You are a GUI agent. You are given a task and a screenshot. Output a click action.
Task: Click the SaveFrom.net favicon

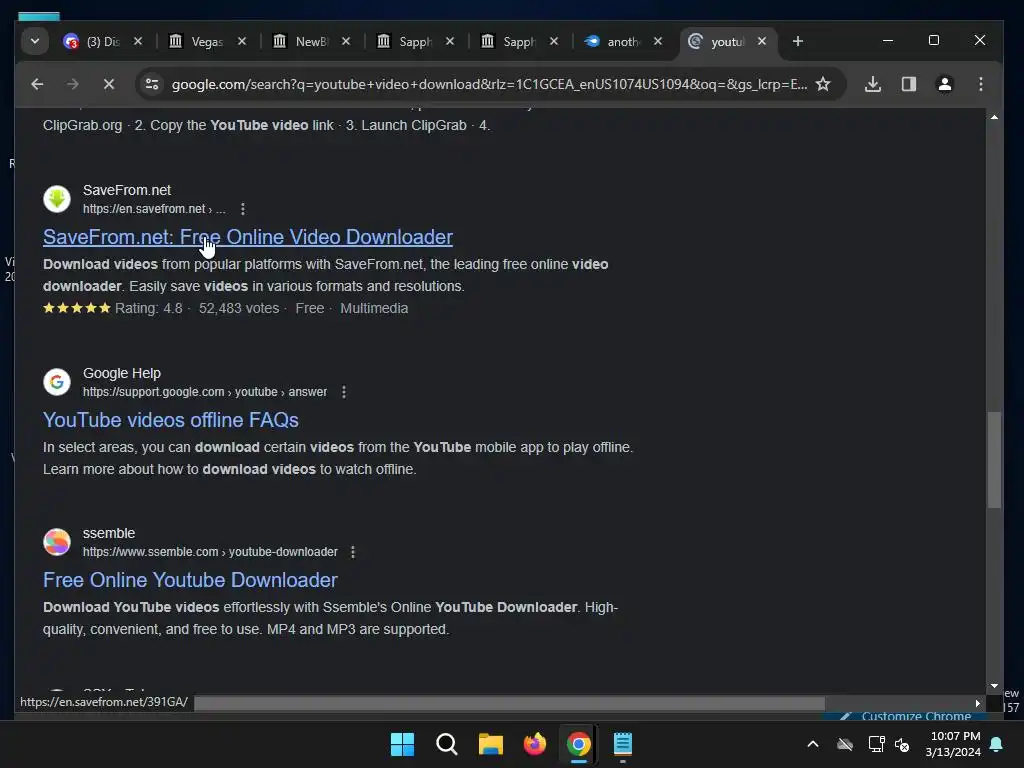click(x=57, y=199)
